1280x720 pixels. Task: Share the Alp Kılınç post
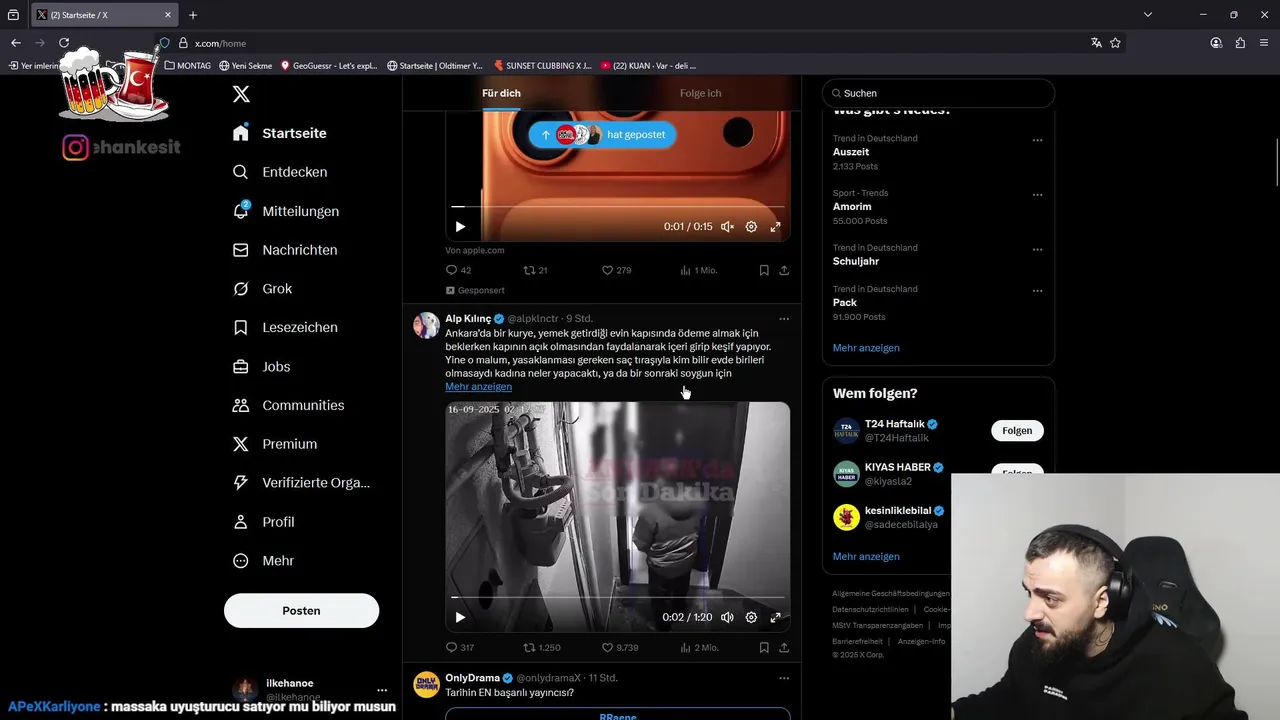(784, 648)
